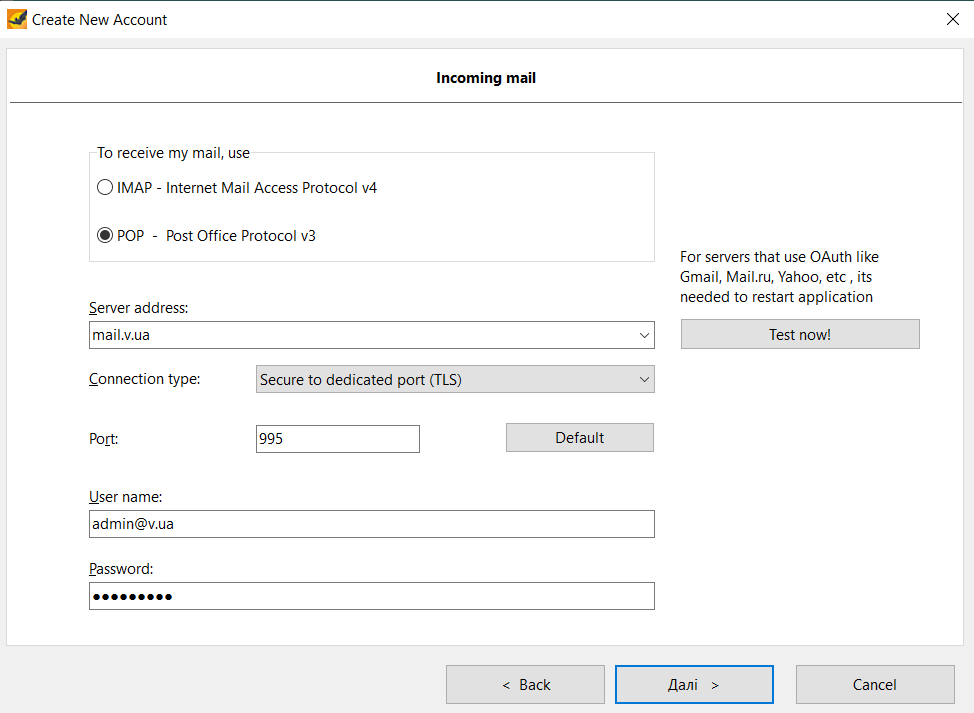
Task: Click the Test now! button
Action: (800, 334)
